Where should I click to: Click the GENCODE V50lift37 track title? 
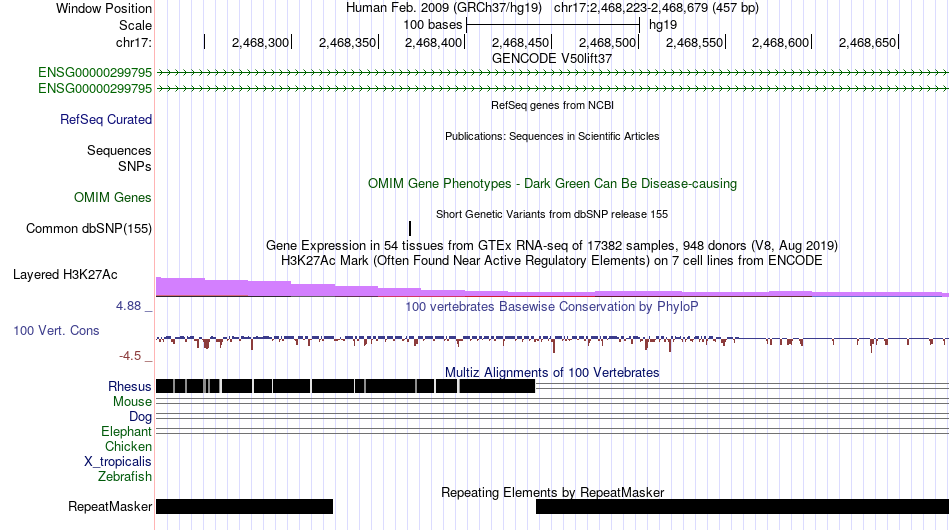(552, 59)
